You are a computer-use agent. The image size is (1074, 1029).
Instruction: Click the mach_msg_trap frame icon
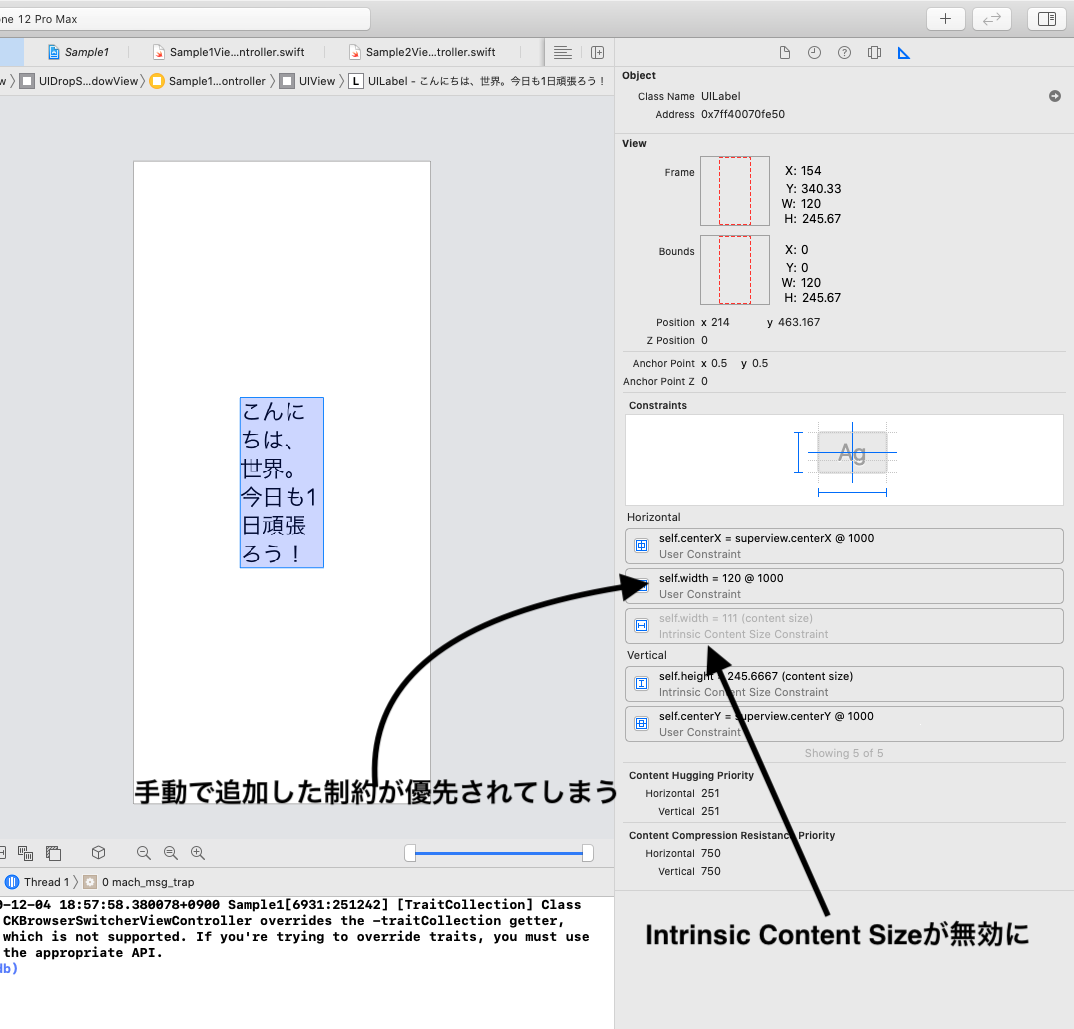pos(90,882)
